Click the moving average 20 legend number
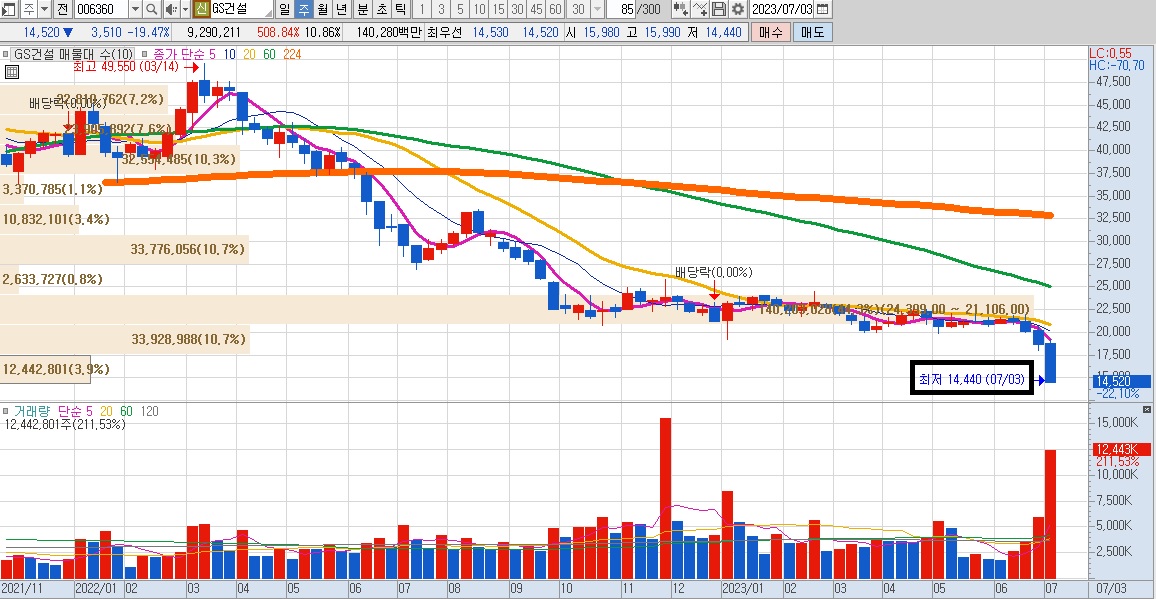This screenshot has height=599, width=1156. [x=248, y=54]
